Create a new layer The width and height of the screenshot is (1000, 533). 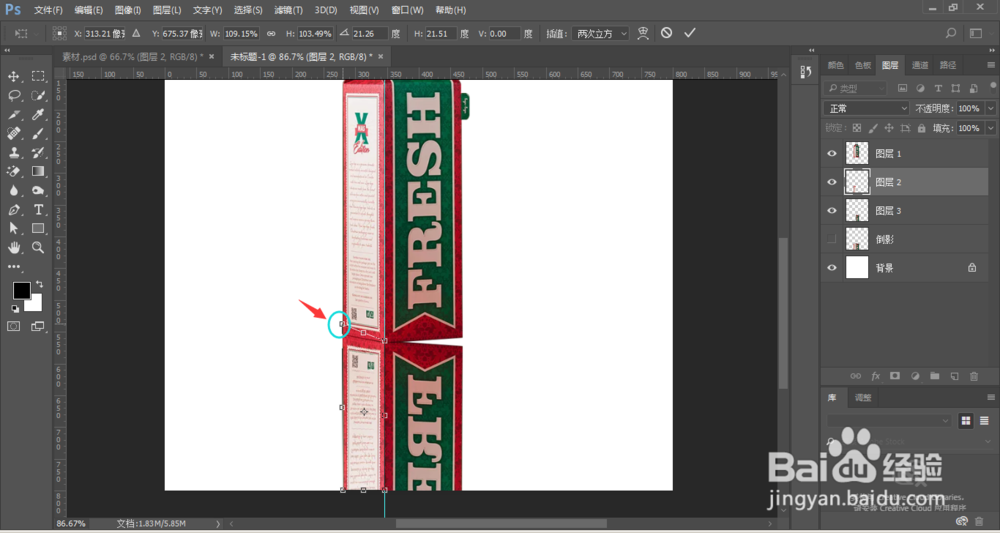954,377
